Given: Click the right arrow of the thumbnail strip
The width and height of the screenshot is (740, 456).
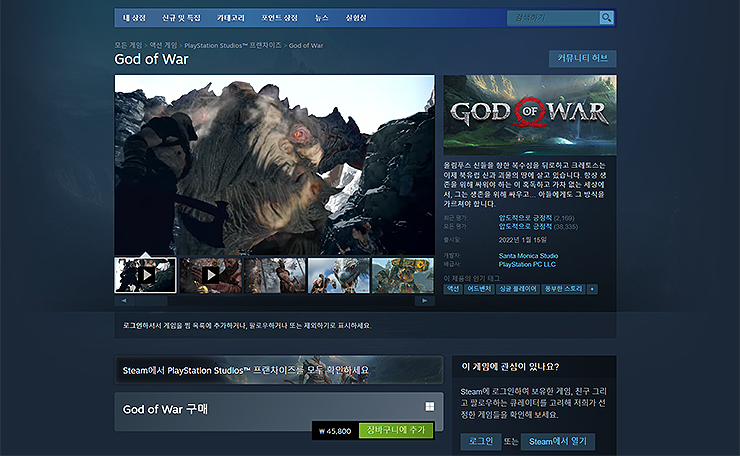Looking at the screenshot, I should click(x=425, y=301).
